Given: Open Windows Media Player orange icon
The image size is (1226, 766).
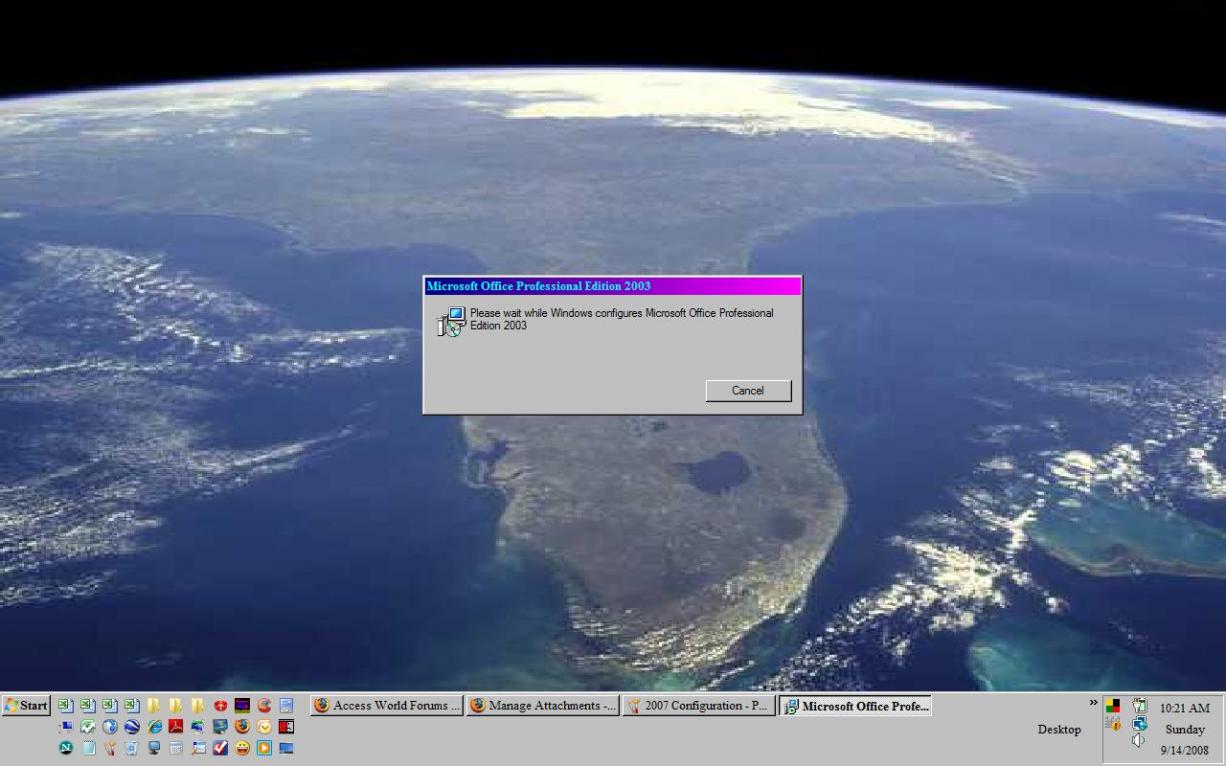Looking at the screenshot, I should pyautogui.click(x=264, y=748).
